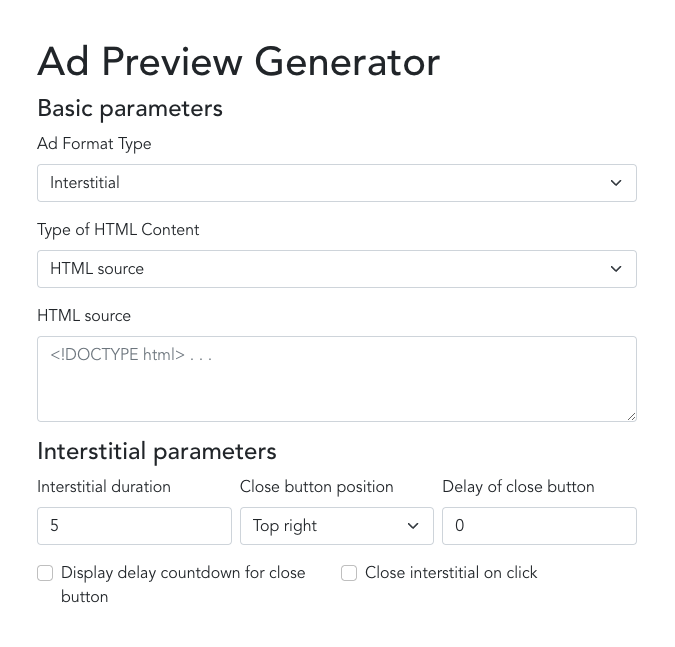The height and width of the screenshot is (647, 675).
Task: Check the Close interstitial on click box
Action: [x=349, y=573]
